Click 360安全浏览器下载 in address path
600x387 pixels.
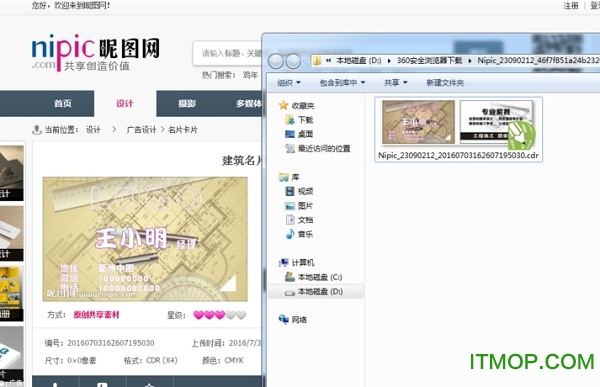point(429,60)
